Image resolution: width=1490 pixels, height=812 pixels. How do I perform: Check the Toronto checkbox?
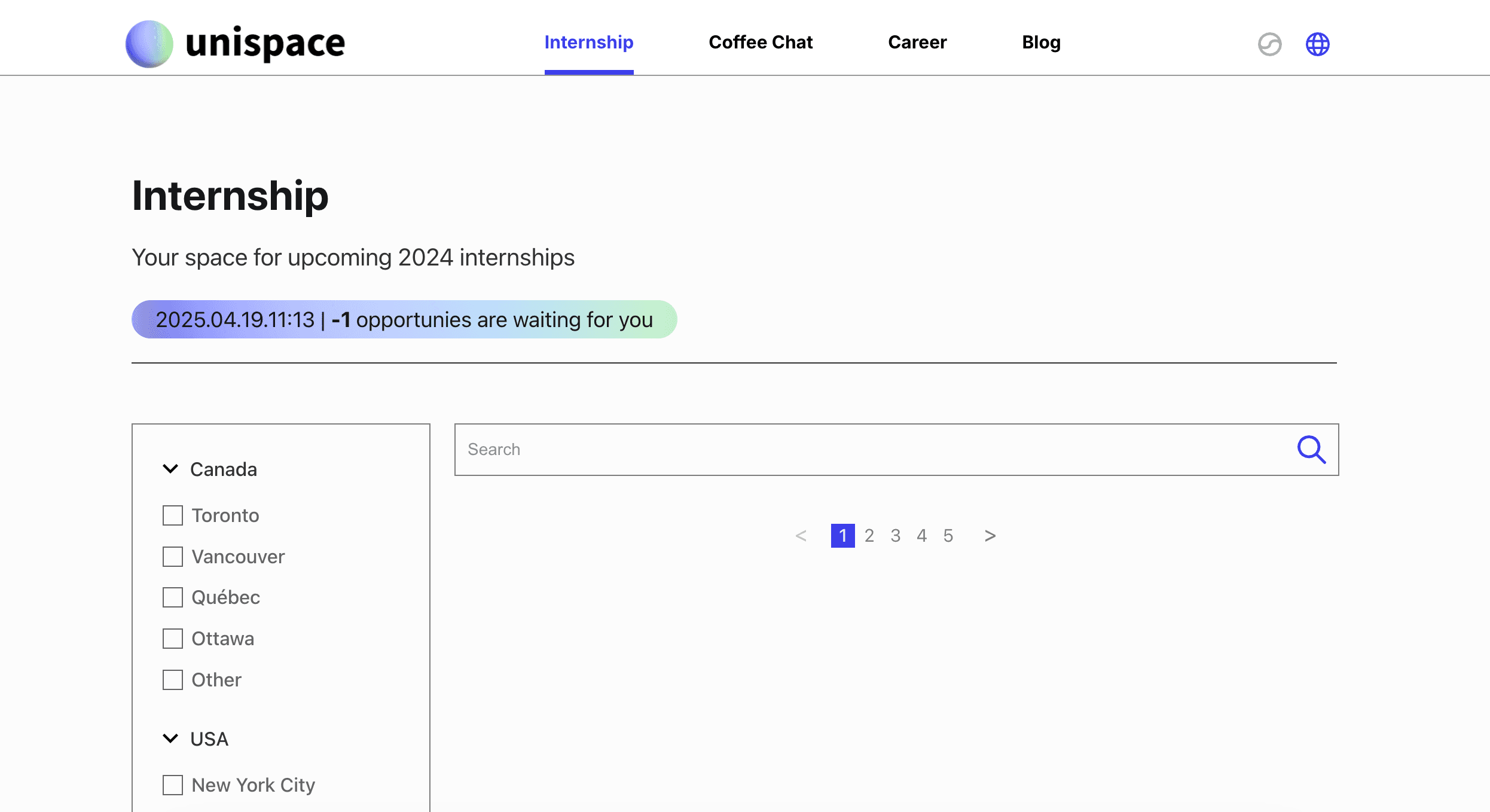(x=173, y=515)
